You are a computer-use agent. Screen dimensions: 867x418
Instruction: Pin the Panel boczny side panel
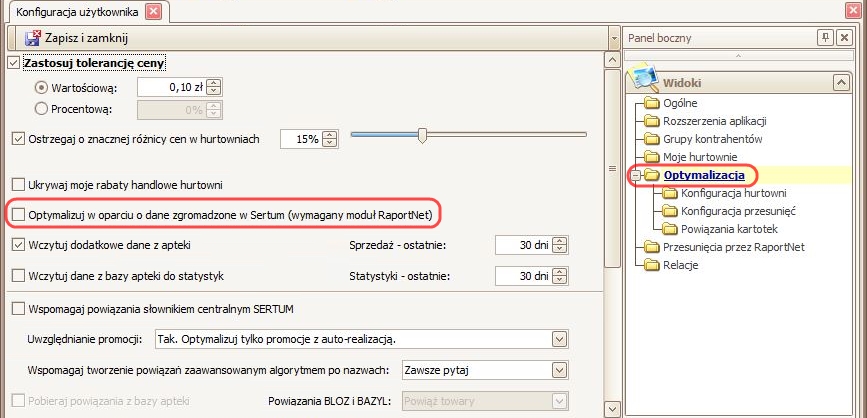[825, 37]
